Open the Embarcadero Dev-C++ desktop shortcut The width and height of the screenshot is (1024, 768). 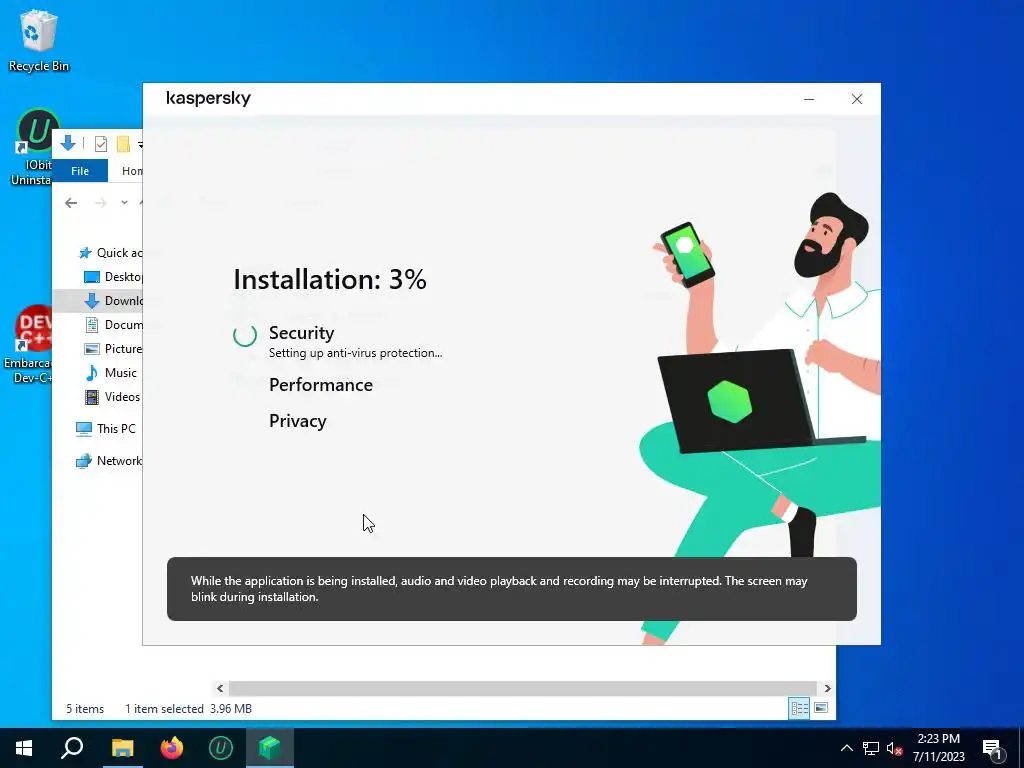click(27, 345)
